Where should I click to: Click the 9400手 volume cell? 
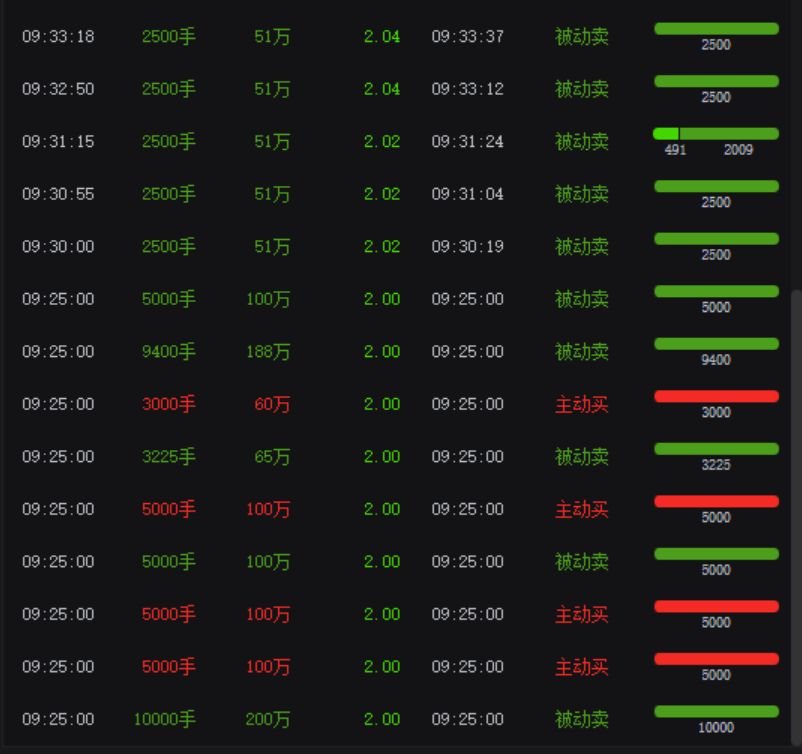168,352
